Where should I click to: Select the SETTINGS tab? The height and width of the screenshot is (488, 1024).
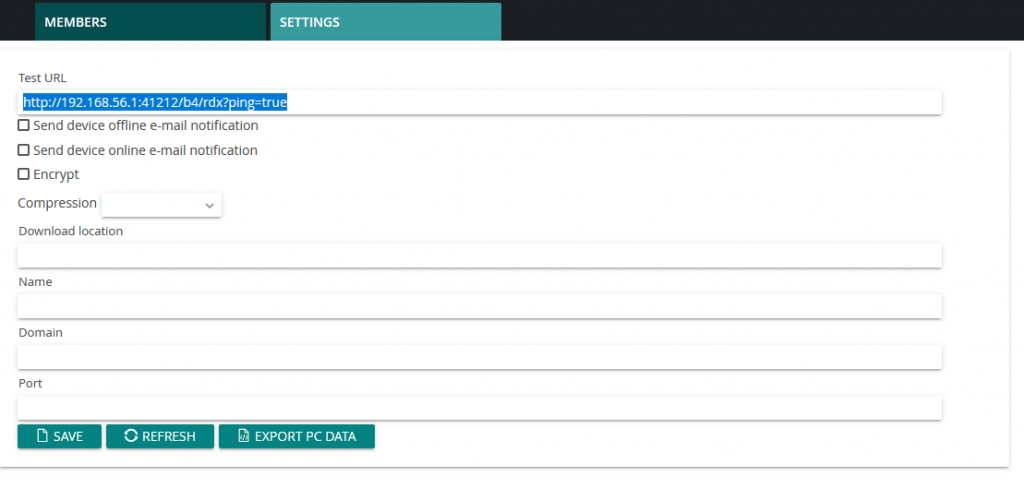coord(386,22)
